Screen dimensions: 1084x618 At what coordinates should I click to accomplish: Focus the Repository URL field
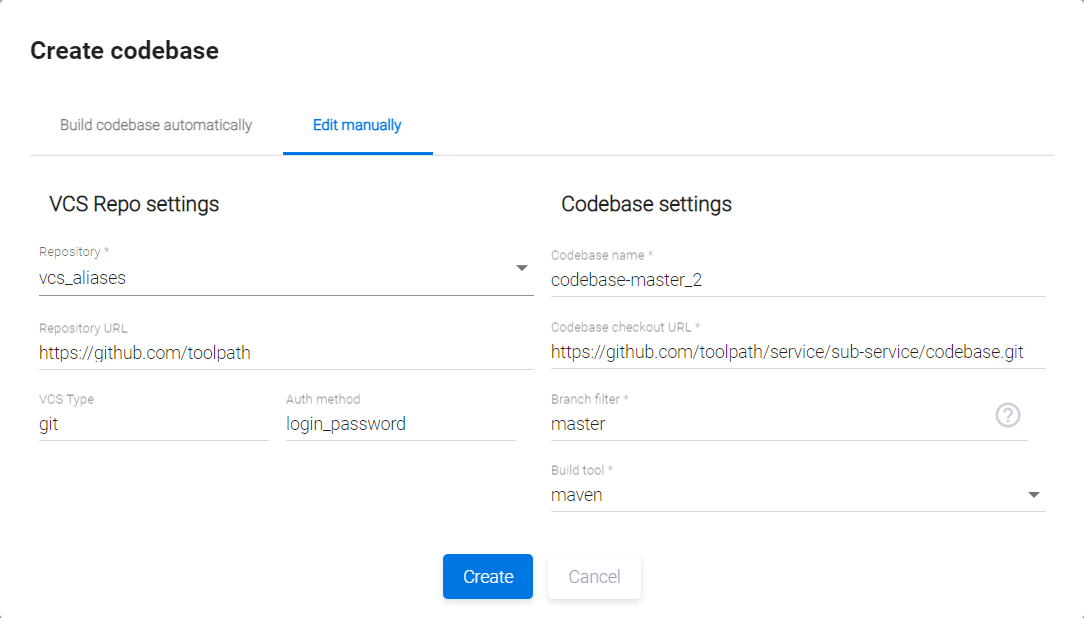click(286, 352)
